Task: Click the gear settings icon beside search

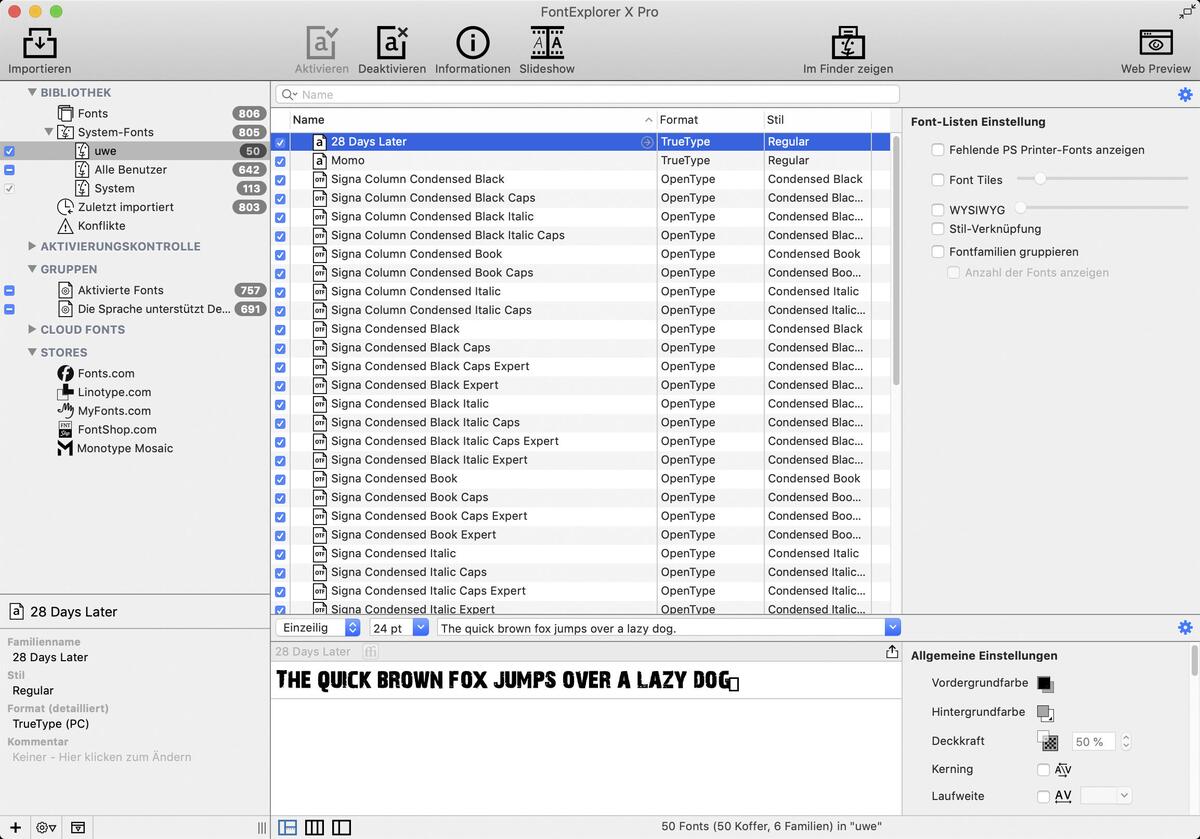Action: 1185,94
